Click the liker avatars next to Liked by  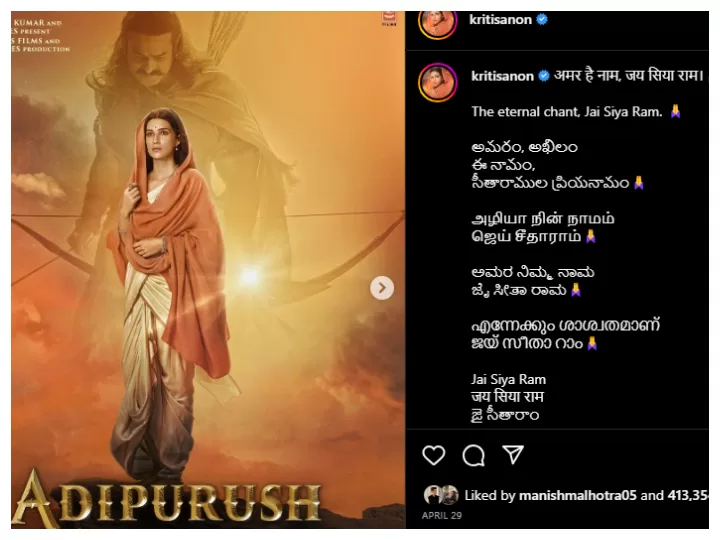pos(441,495)
